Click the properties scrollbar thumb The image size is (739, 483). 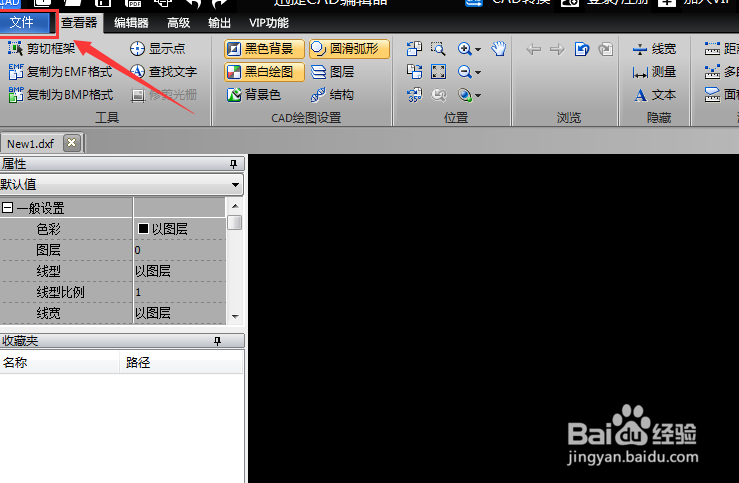[x=235, y=222]
